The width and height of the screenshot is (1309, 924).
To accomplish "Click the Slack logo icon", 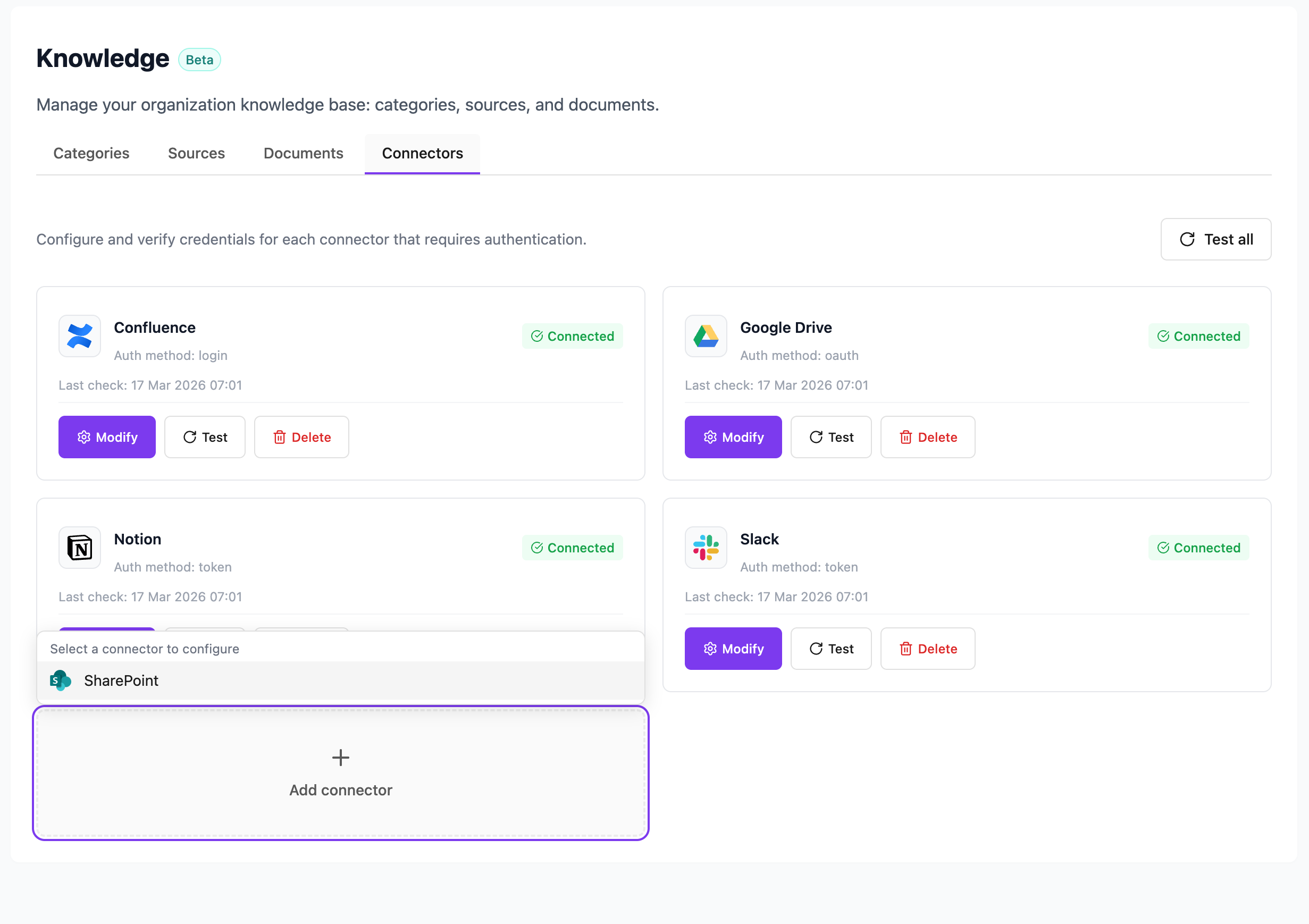I will point(705,548).
